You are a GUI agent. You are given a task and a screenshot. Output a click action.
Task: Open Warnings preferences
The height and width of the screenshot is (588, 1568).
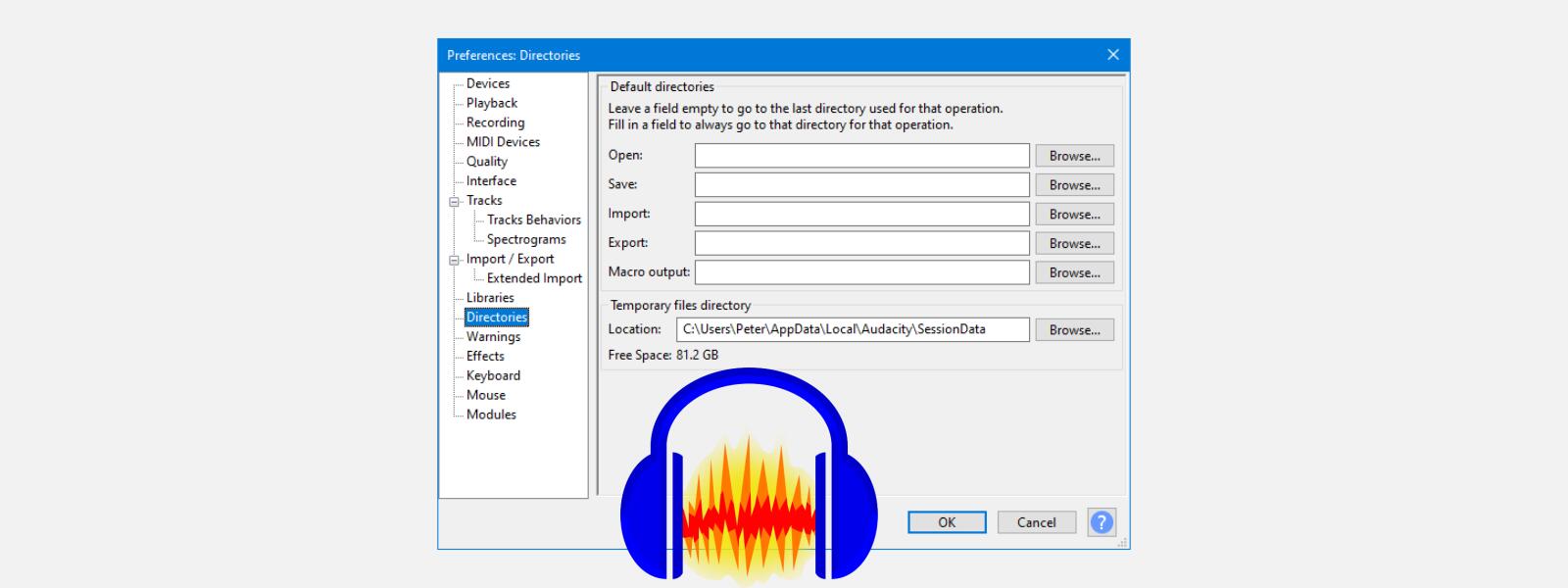click(x=493, y=337)
